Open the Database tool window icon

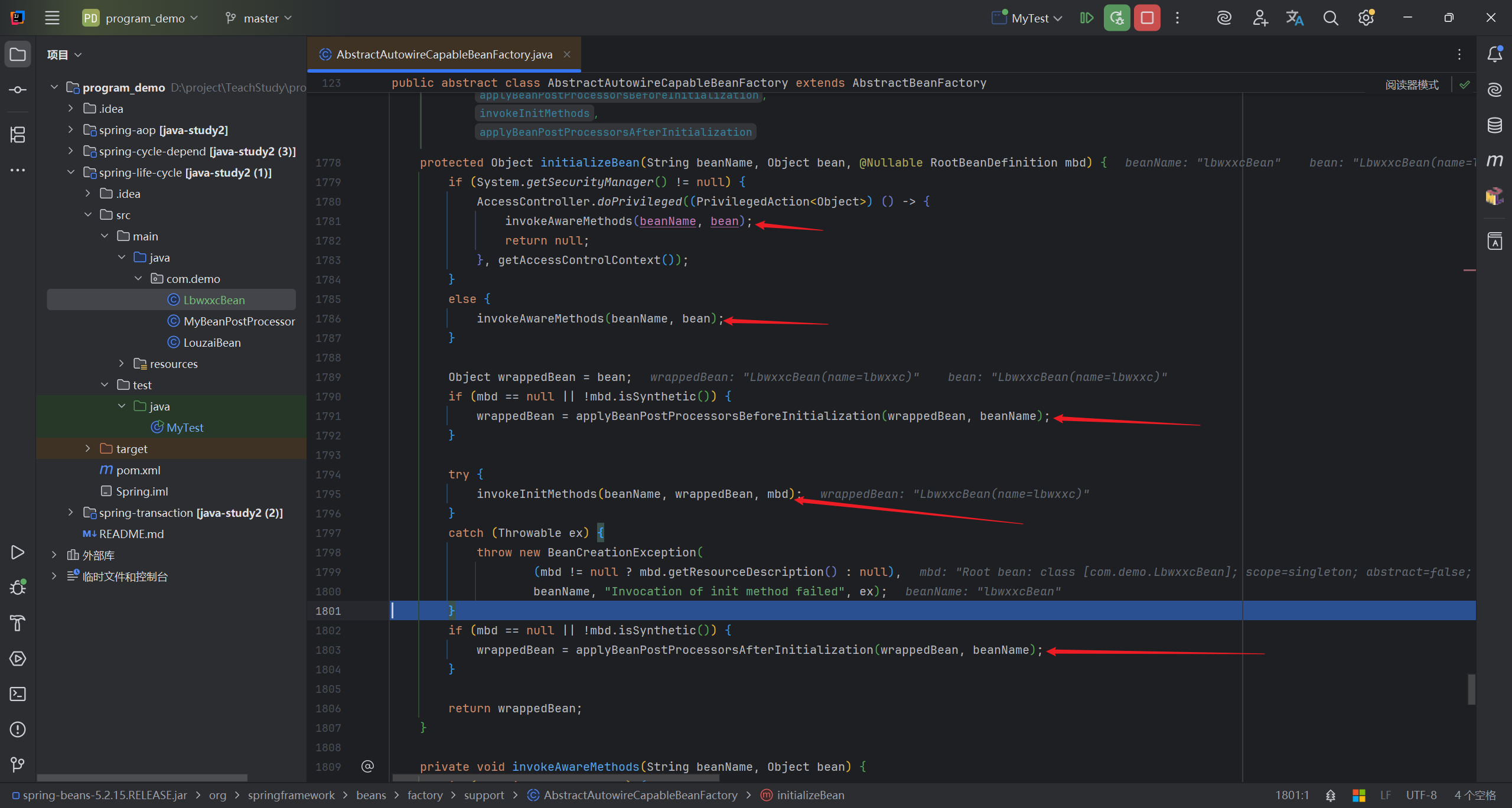coord(1494,125)
